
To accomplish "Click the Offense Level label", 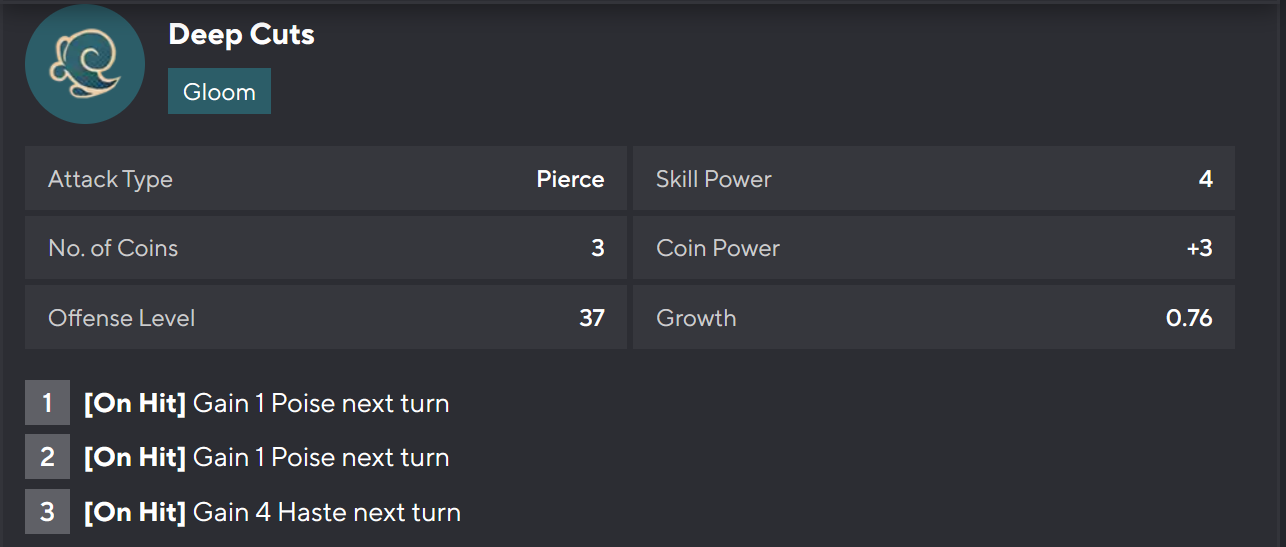I will tap(122, 318).
